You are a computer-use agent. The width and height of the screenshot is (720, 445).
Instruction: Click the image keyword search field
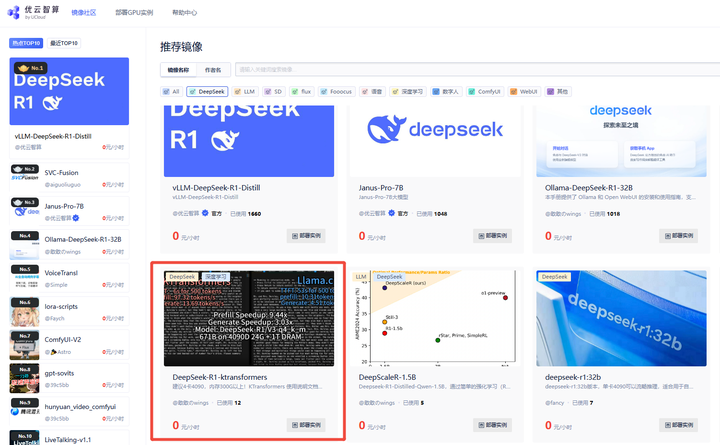(x=478, y=69)
